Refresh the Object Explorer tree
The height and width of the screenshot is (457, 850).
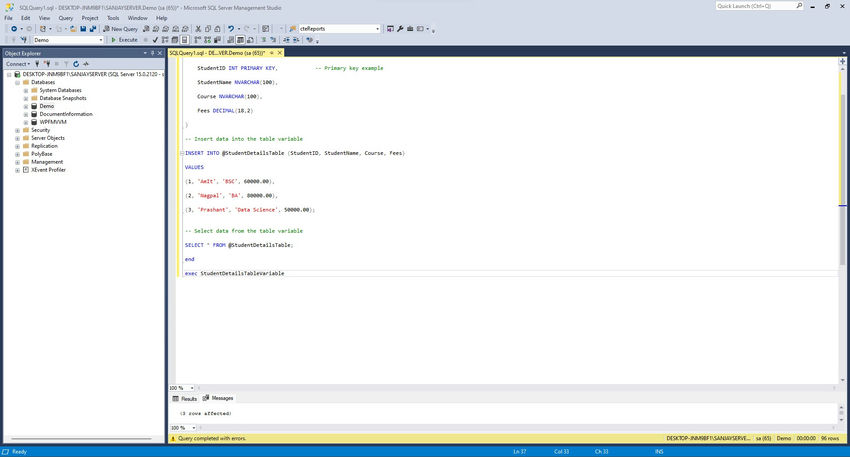click(74, 64)
